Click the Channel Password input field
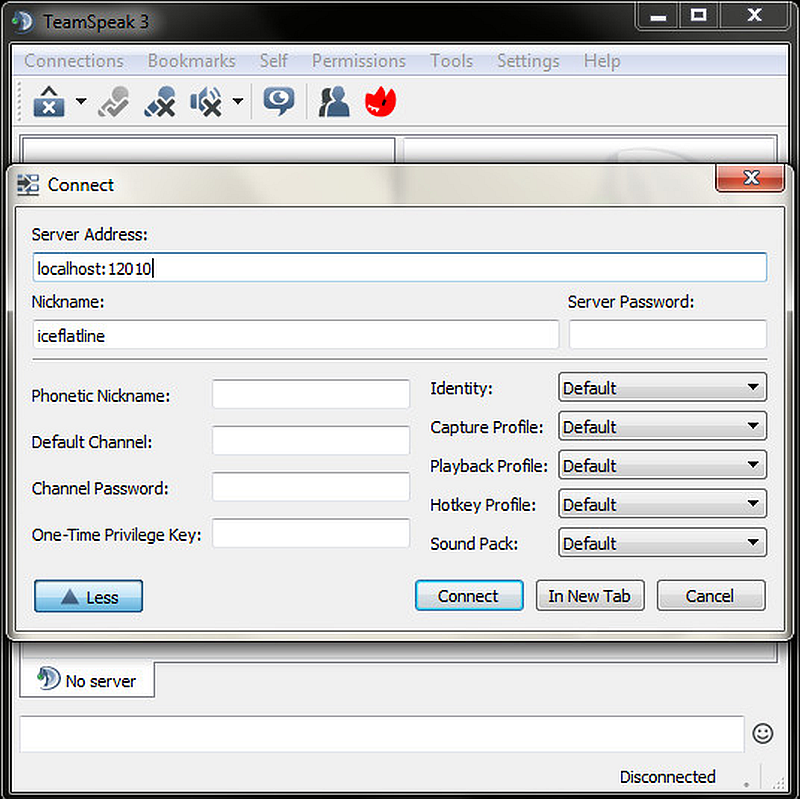 (x=311, y=487)
